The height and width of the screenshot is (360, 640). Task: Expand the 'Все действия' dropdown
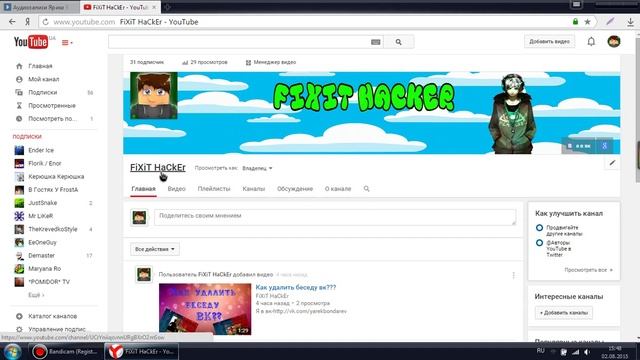click(x=155, y=249)
